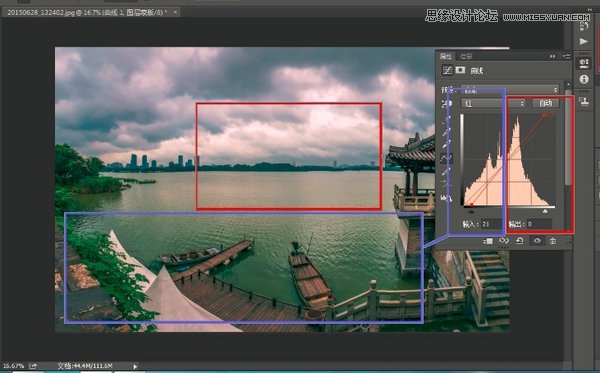Image resolution: width=600 pixels, height=373 pixels.
Task: Click the black point slider under histogram
Action: 471,211
